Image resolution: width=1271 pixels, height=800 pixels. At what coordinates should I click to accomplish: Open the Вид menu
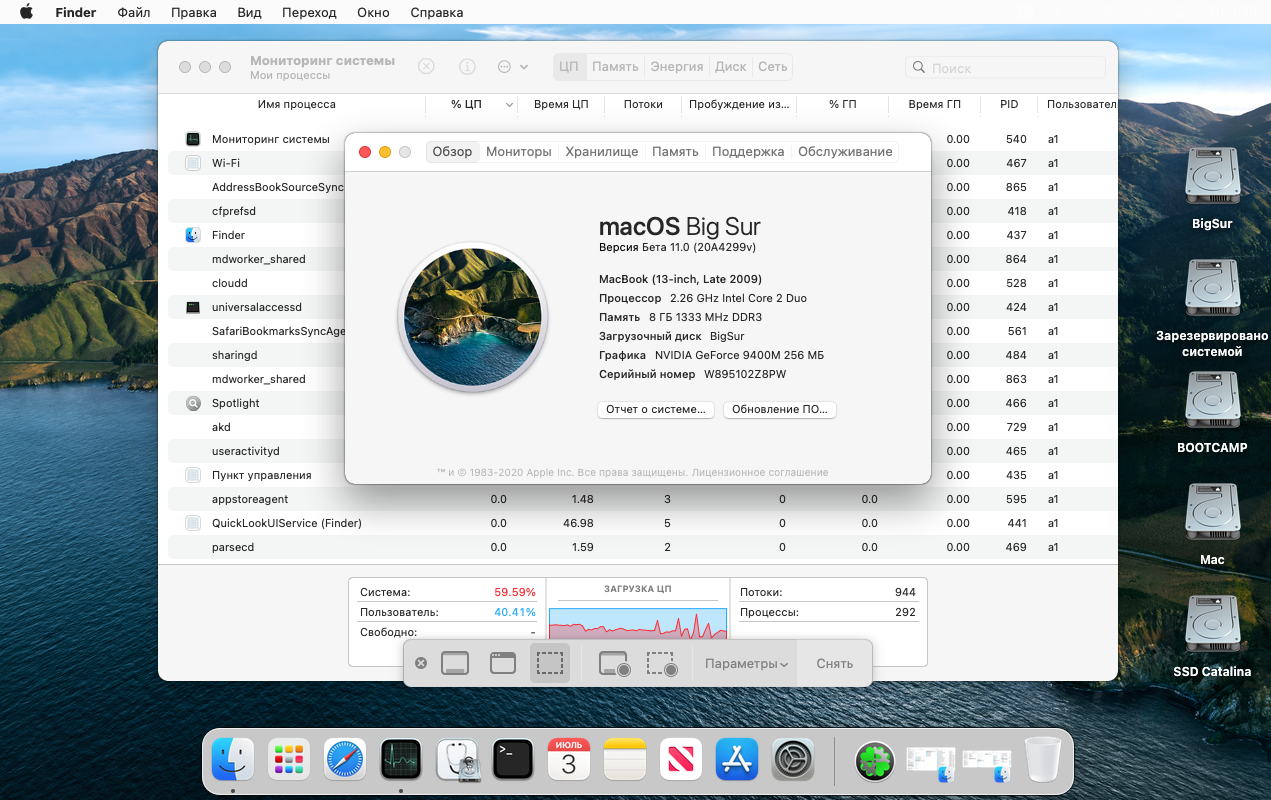(250, 13)
